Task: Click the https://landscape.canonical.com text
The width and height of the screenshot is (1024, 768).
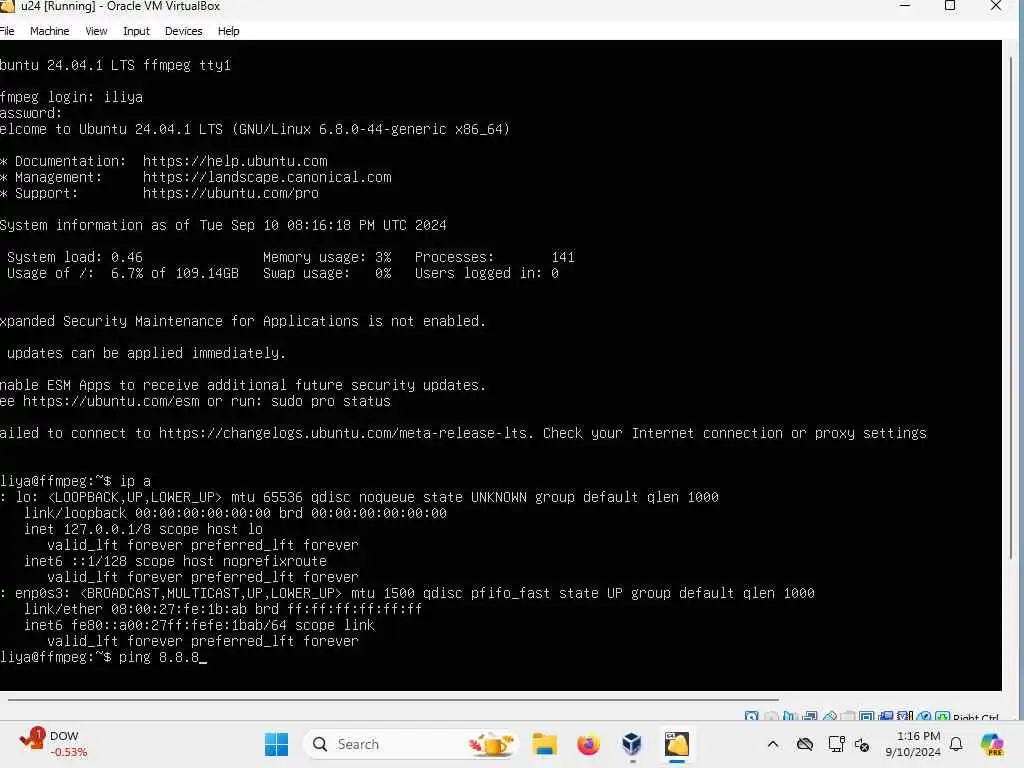Action: [267, 177]
